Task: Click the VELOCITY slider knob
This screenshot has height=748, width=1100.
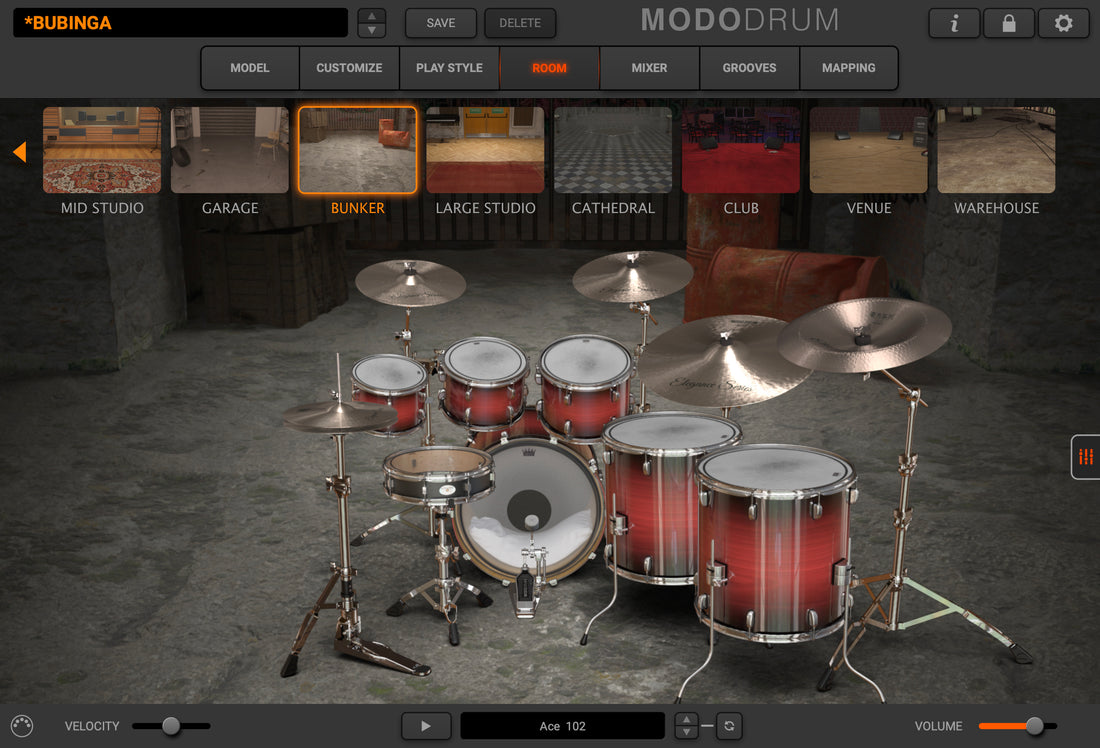Action: (171, 726)
